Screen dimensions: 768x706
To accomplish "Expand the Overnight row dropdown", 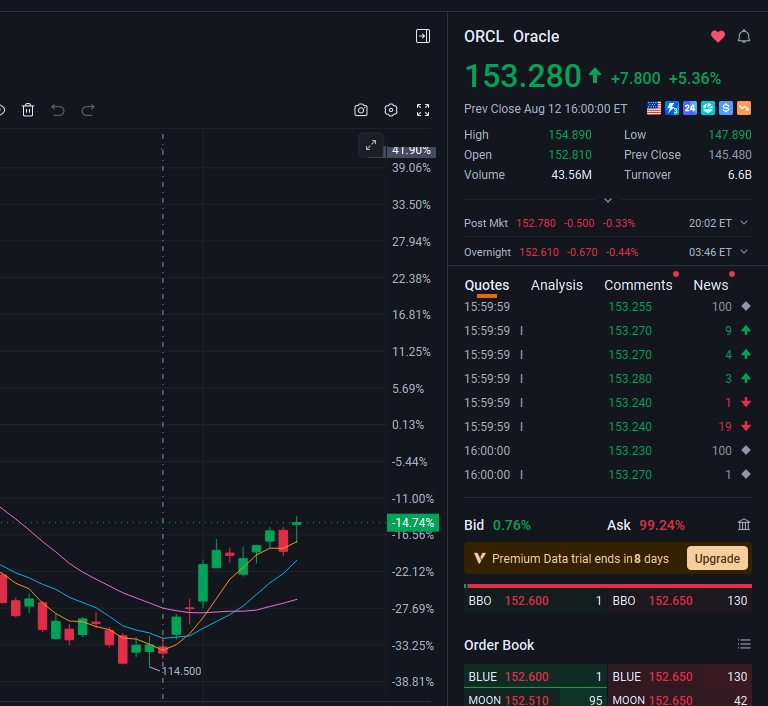I will 744,252.
